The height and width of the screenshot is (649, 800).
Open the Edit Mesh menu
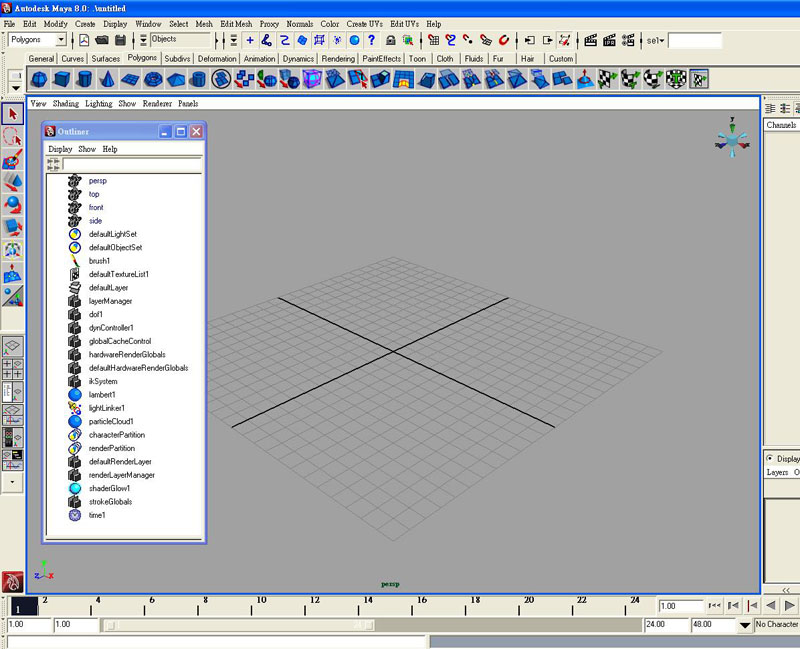pyautogui.click(x=236, y=24)
